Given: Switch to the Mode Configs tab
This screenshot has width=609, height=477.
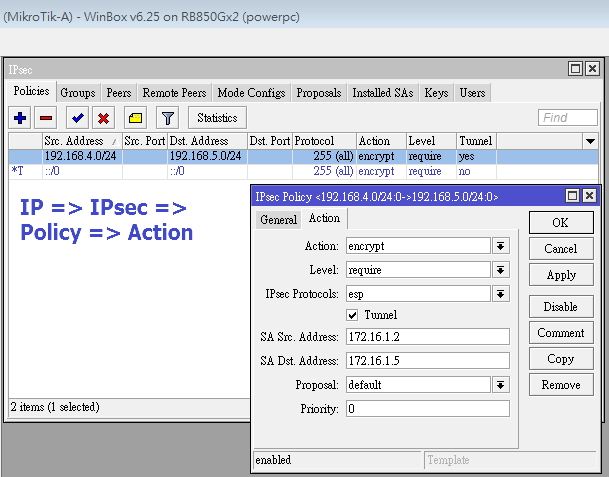Looking at the screenshot, I should [251, 93].
